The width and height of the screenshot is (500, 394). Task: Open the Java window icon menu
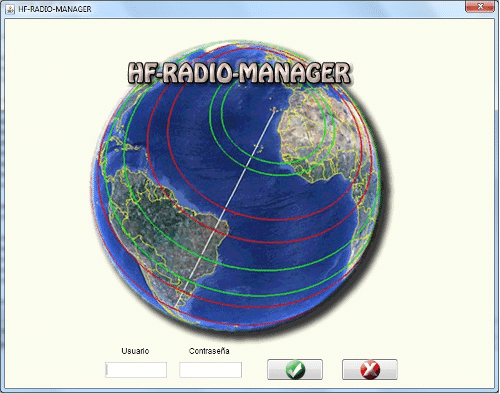[10, 9]
